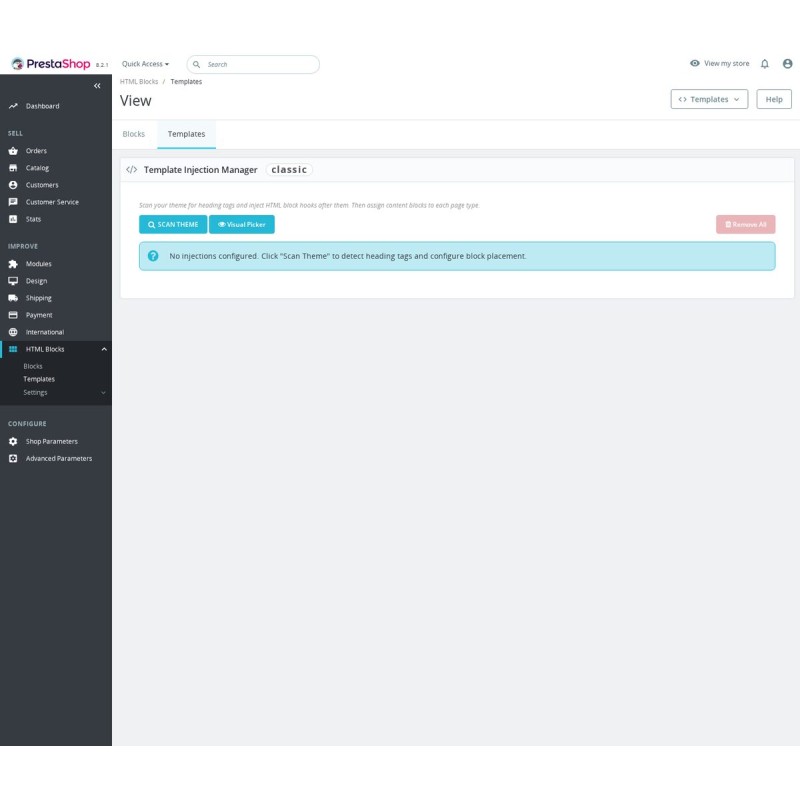Open Settings in the sidebar submenu
Screen dimensions: 800x800
coord(35,392)
